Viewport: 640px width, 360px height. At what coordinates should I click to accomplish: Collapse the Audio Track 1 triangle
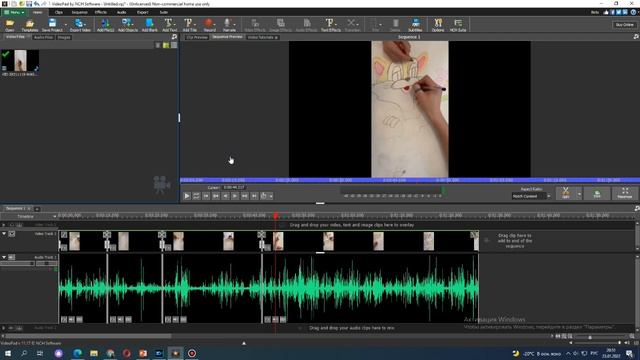click(4, 257)
